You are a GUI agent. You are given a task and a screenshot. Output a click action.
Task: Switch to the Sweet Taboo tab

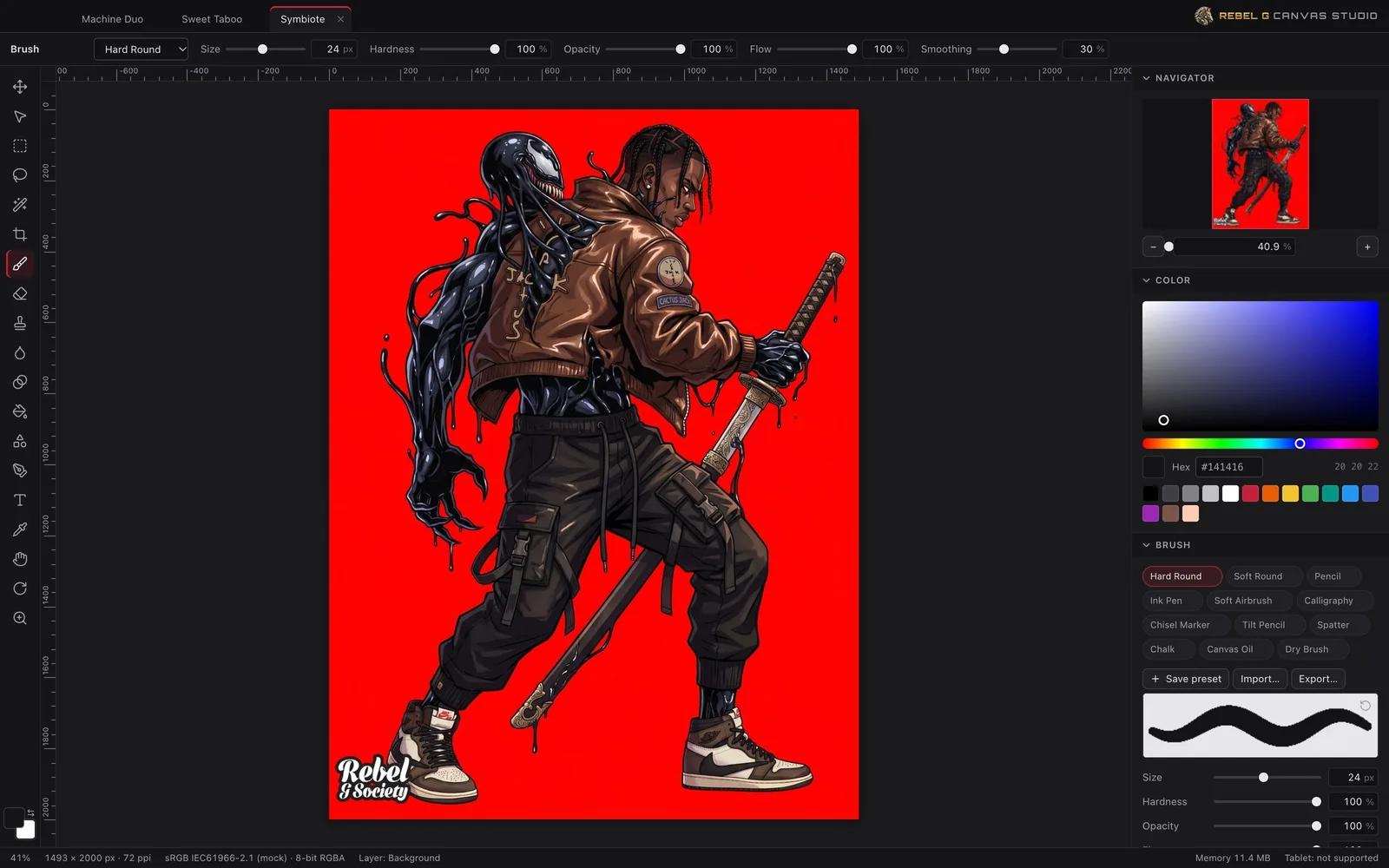[x=212, y=19]
